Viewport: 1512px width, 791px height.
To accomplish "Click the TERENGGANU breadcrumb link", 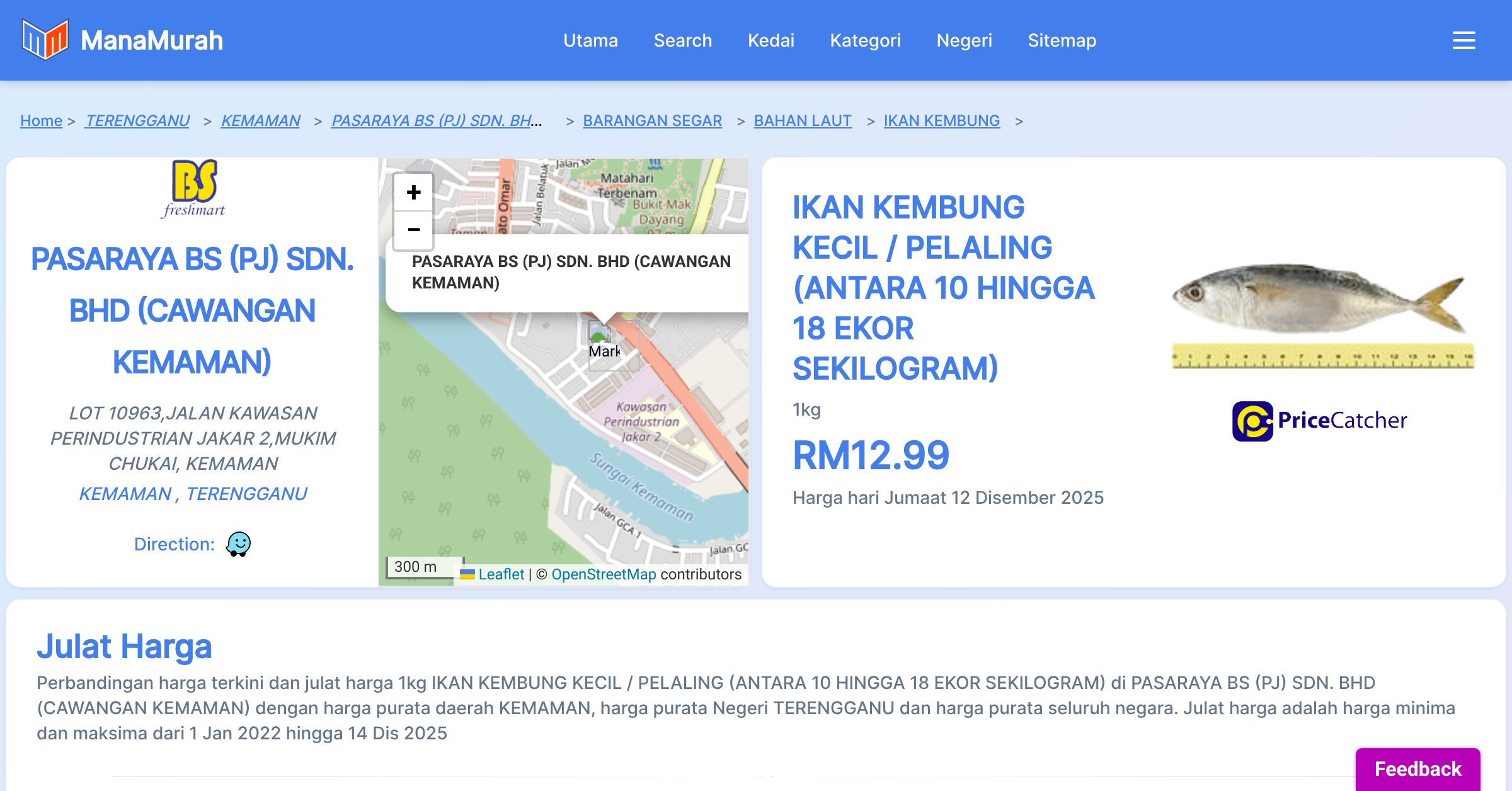I will (x=137, y=120).
